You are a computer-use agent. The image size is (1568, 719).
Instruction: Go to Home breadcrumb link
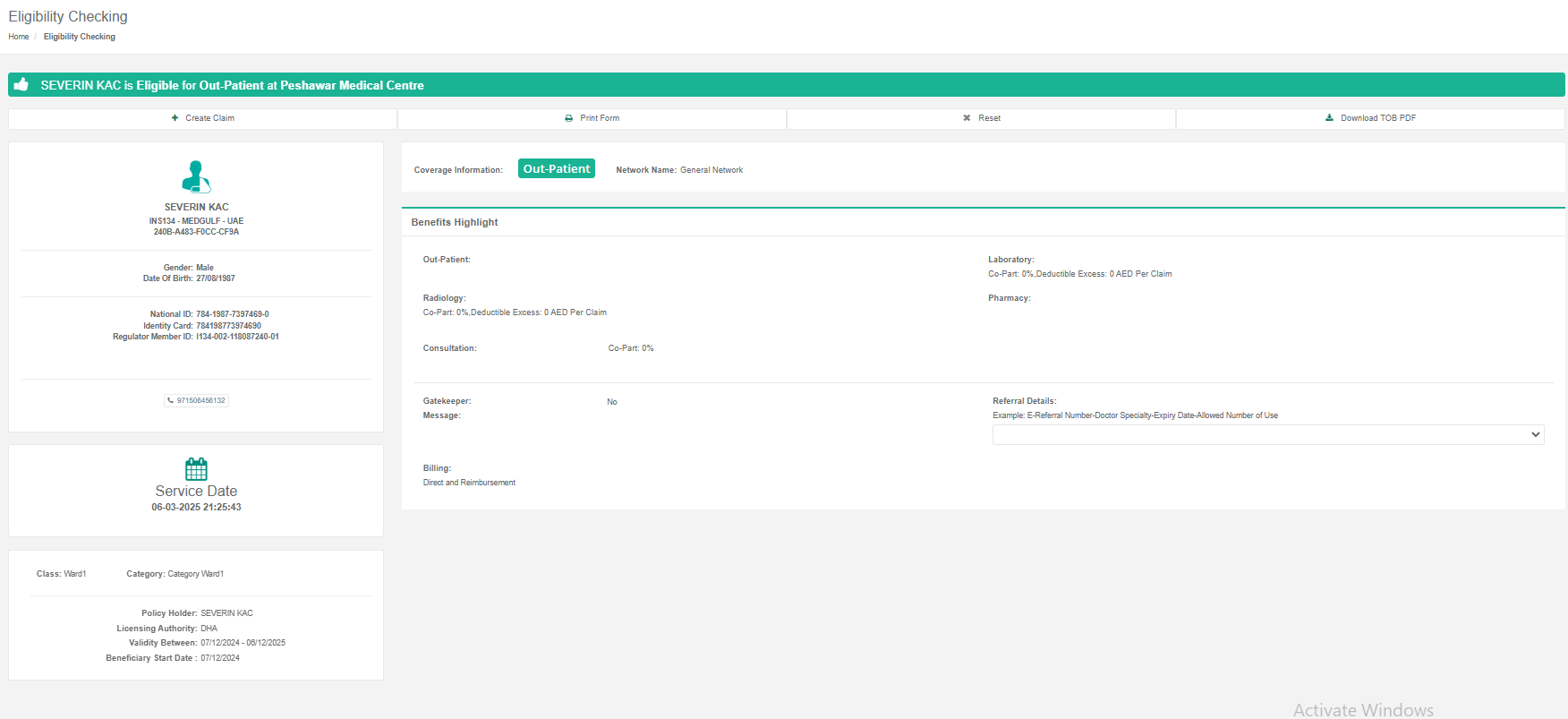(19, 37)
